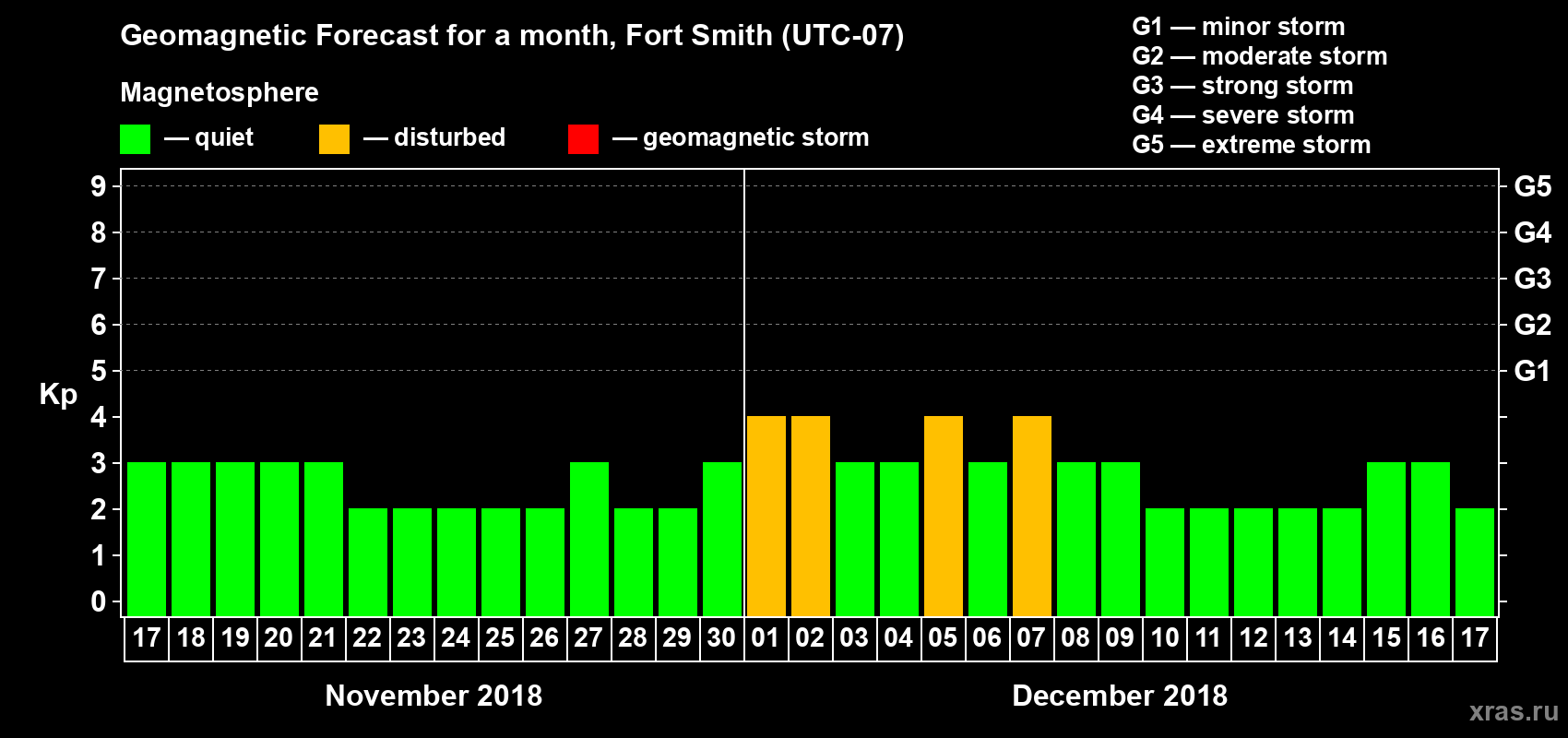
Task: Click date cell 14 under December
Action: click(1342, 638)
